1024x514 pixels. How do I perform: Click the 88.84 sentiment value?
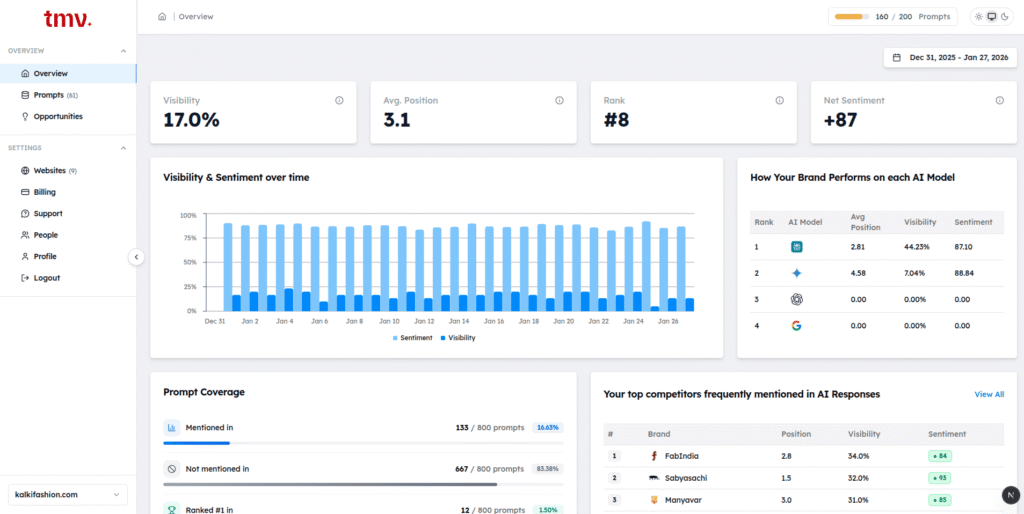coord(964,274)
